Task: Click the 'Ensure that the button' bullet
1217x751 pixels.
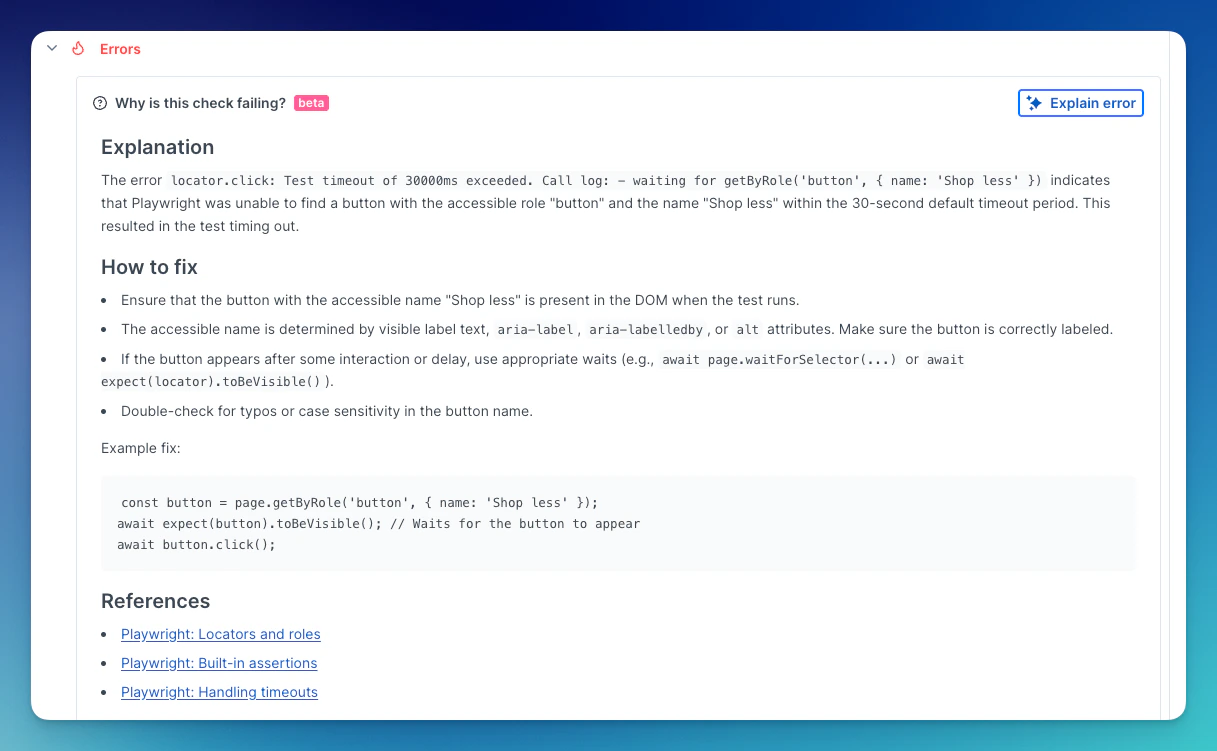Action: click(460, 300)
